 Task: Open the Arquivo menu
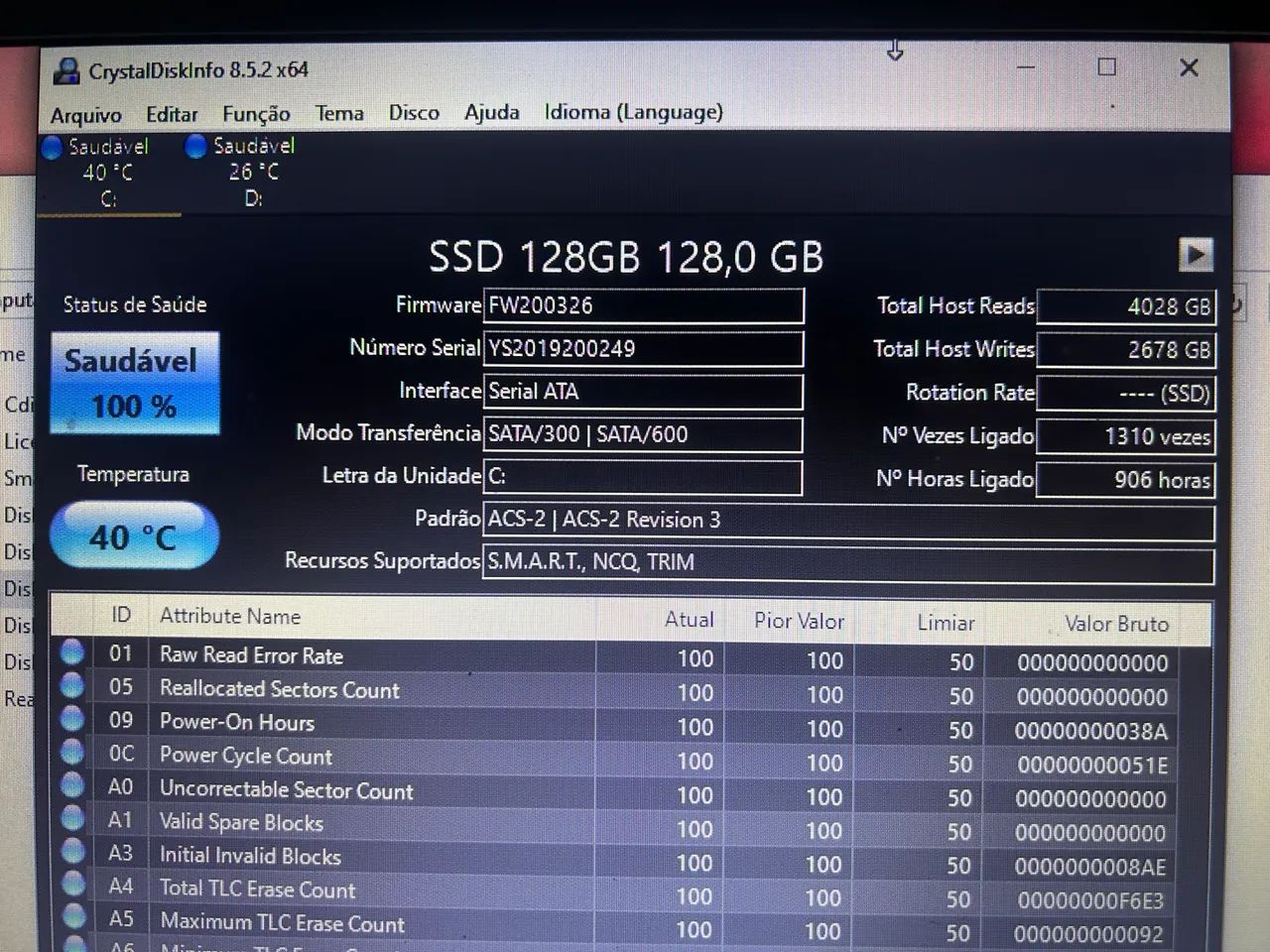[x=86, y=115]
